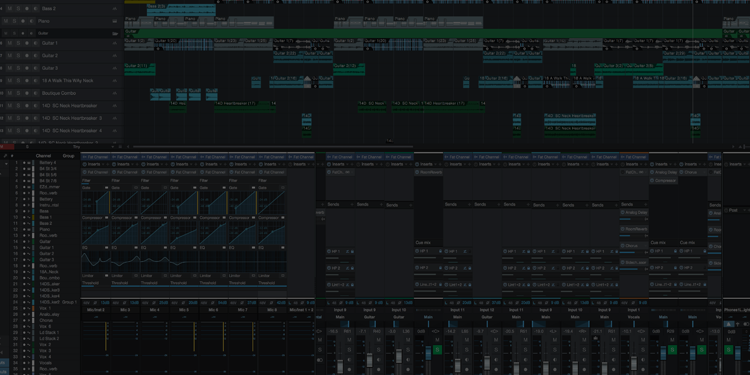Click the HP 2 edit icon on Input 8 strip

[347, 268]
